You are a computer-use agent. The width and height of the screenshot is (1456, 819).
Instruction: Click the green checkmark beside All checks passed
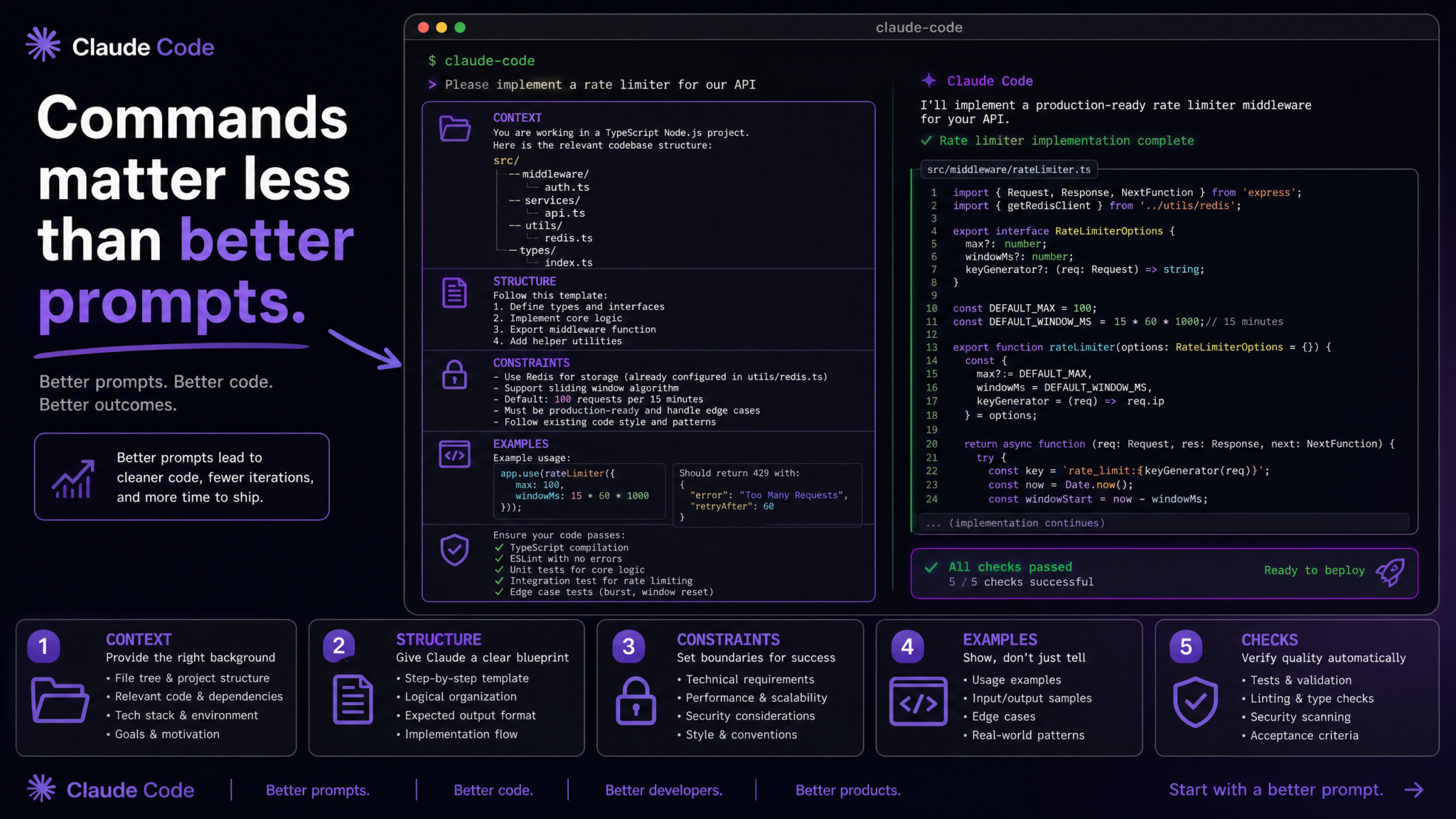(931, 567)
